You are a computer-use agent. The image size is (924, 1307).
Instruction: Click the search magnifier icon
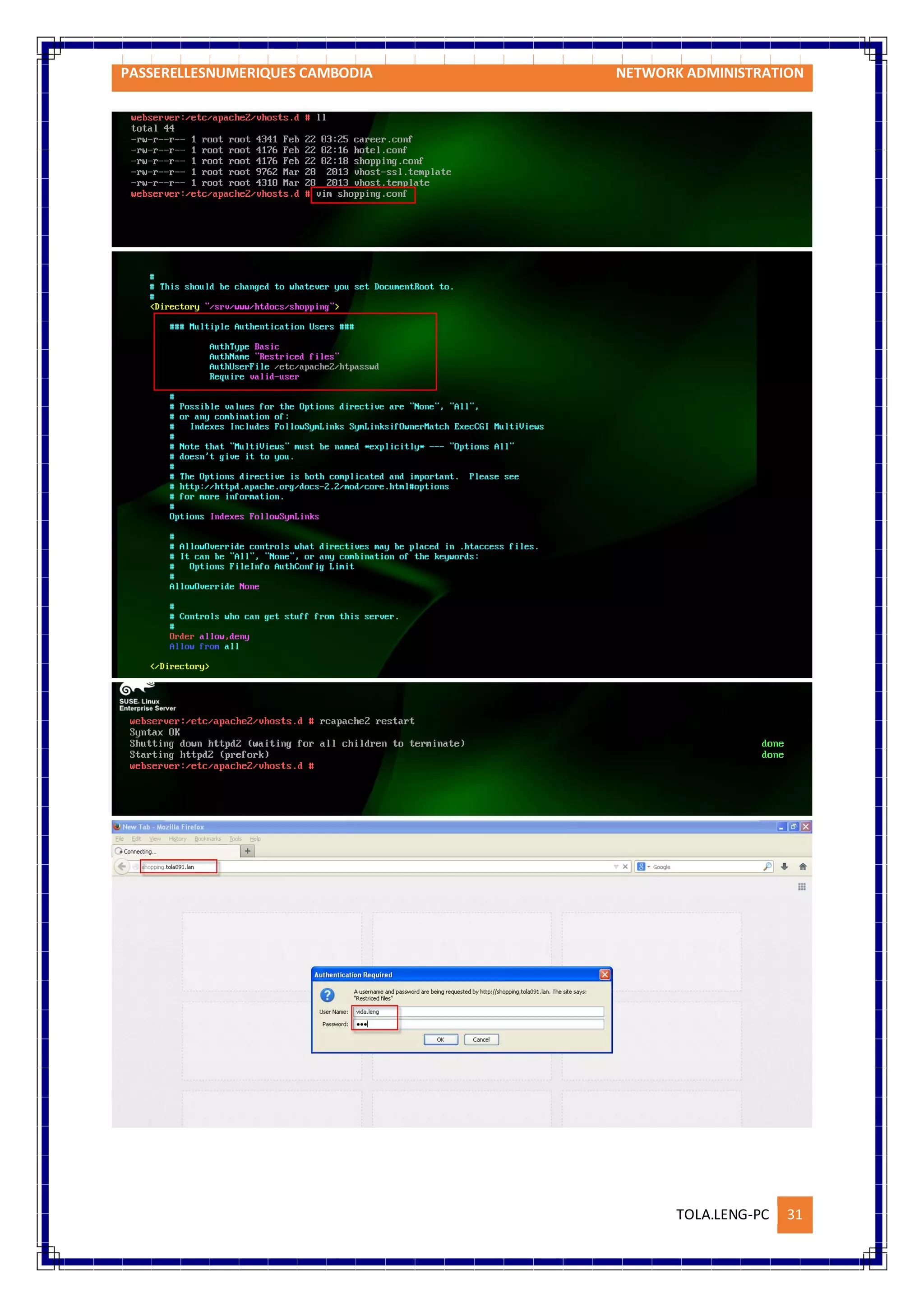coord(767,867)
